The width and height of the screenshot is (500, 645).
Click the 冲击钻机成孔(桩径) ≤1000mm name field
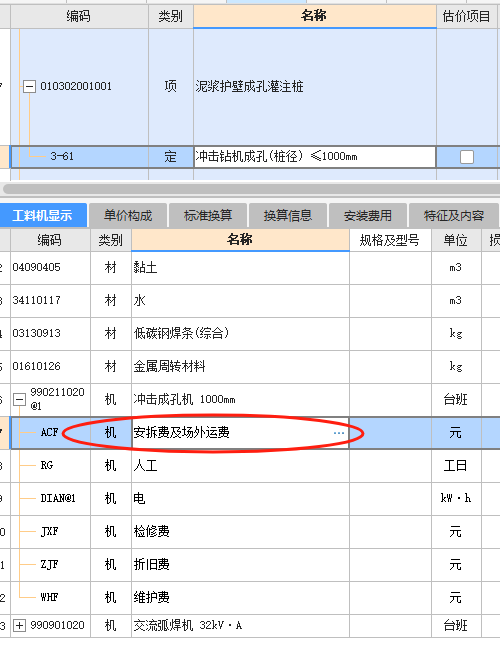[x=315, y=157]
